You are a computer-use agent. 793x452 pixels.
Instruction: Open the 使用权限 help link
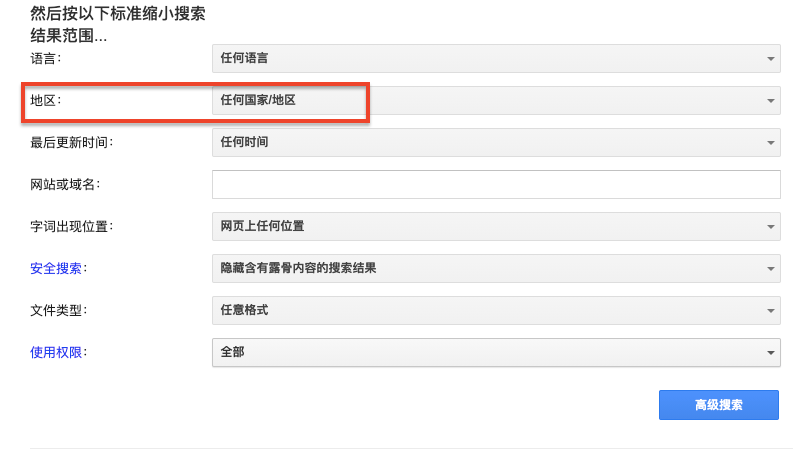click(x=57, y=353)
